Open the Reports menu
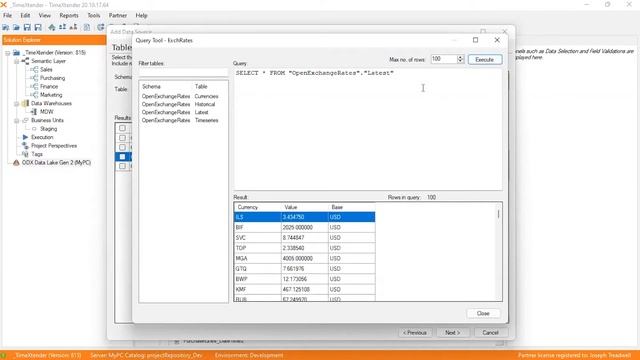The width and height of the screenshot is (640, 360). point(69,16)
